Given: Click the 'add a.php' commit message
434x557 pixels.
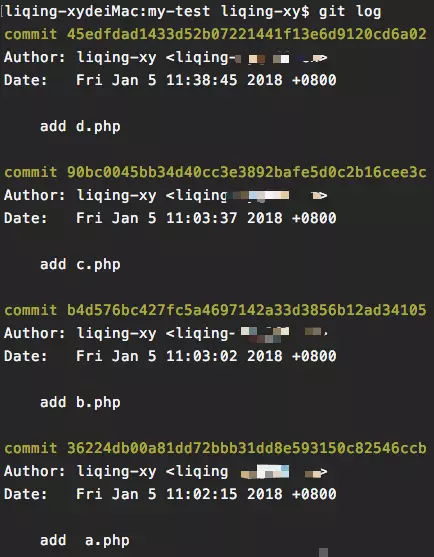Looking at the screenshot, I should tap(85, 541).
